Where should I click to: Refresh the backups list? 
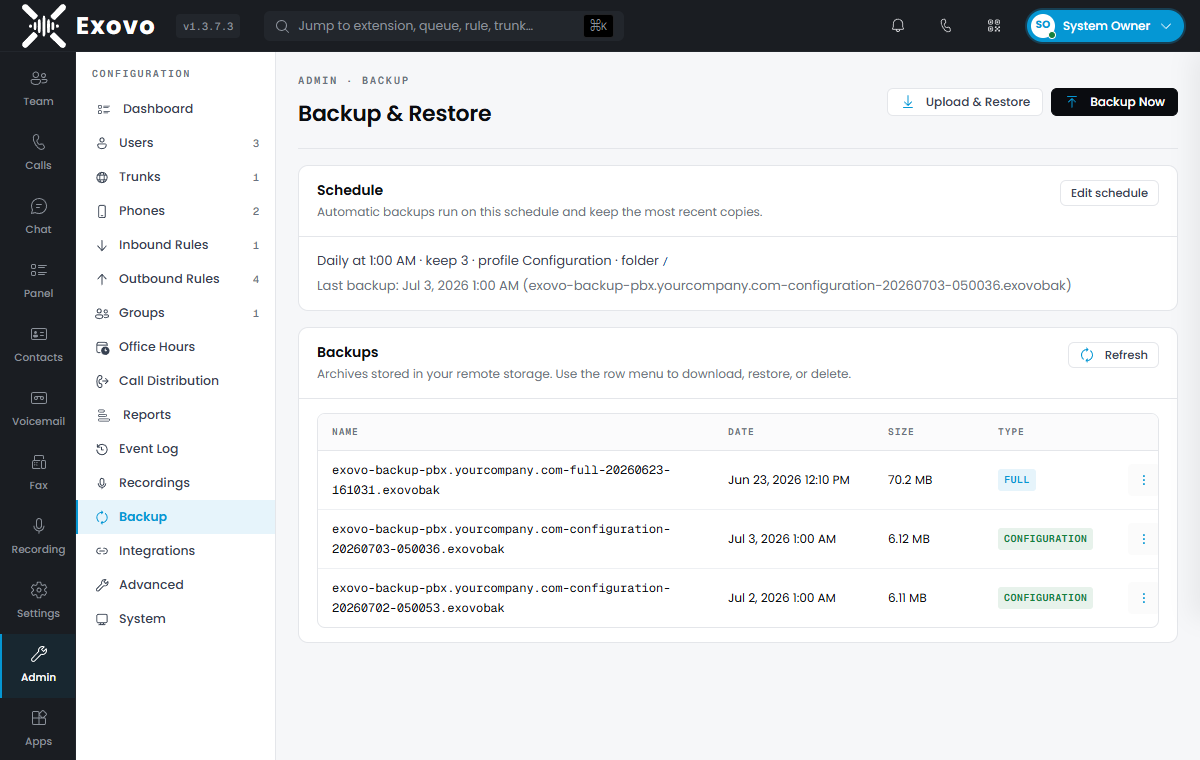coord(1113,355)
